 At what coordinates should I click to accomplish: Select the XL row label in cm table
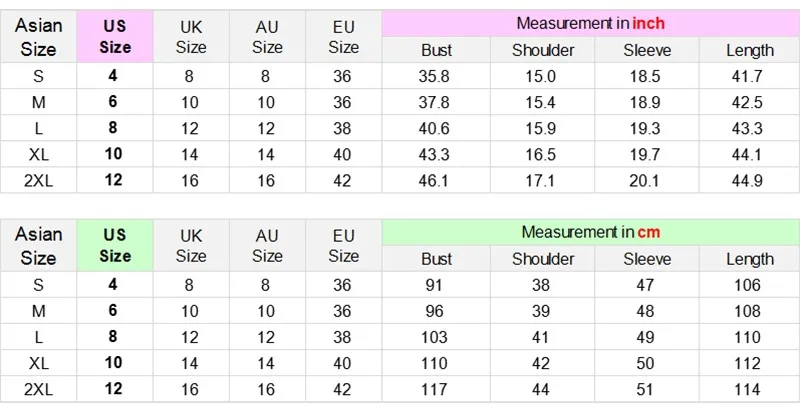(x=38, y=363)
